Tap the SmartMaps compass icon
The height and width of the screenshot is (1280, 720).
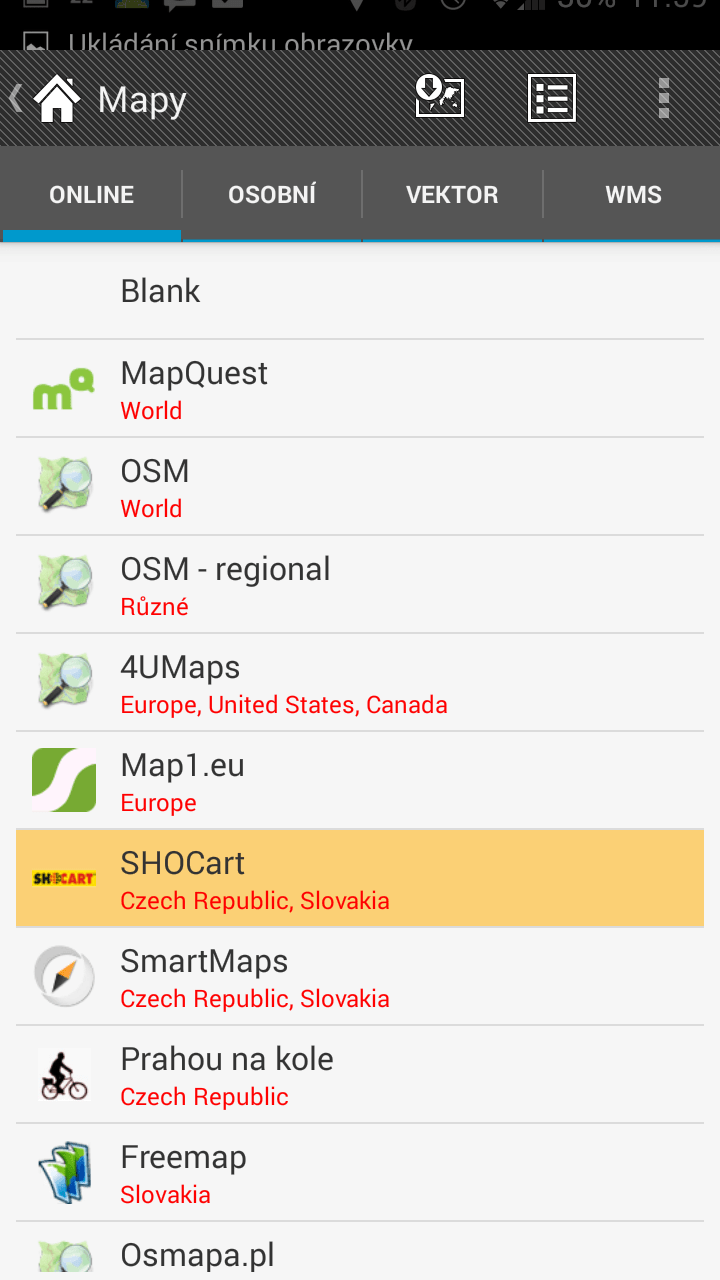[64, 976]
